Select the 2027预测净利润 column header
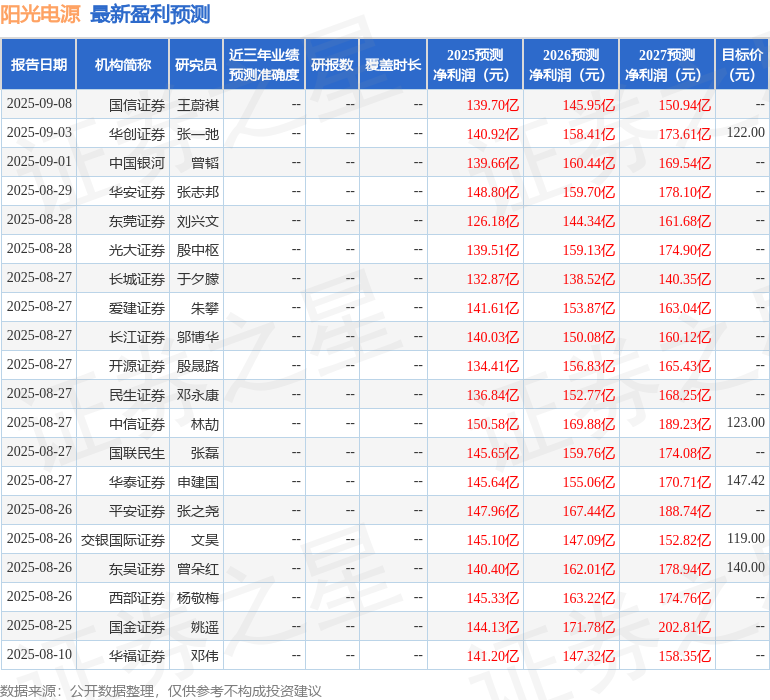The image size is (770, 700). tap(667, 64)
